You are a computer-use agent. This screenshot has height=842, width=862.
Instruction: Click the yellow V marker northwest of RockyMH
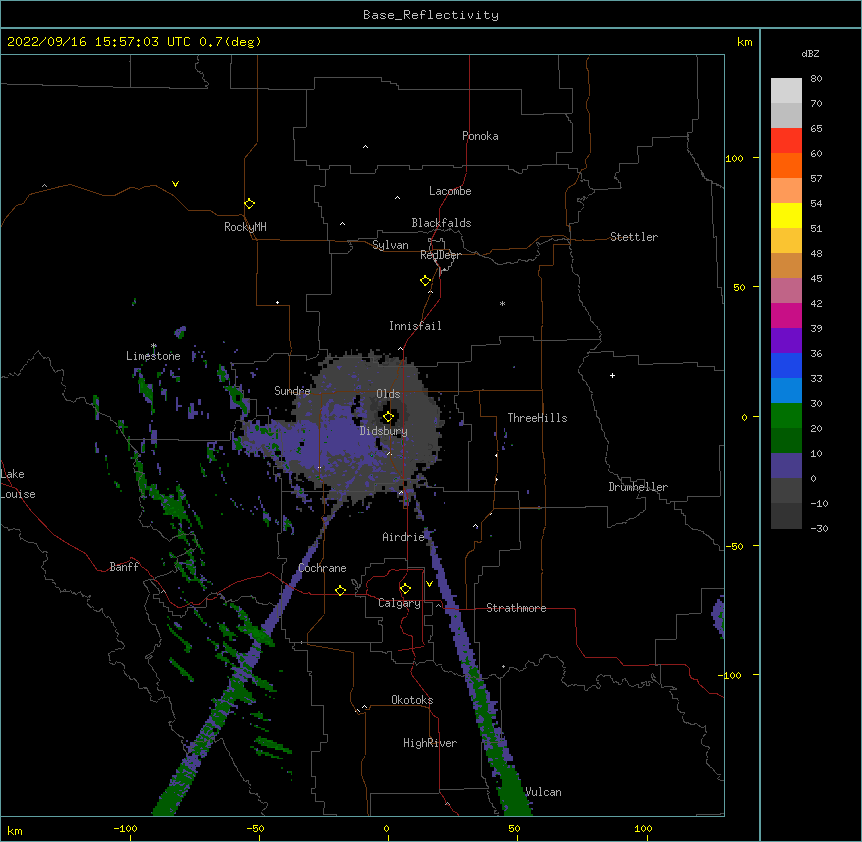click(175, 184)
